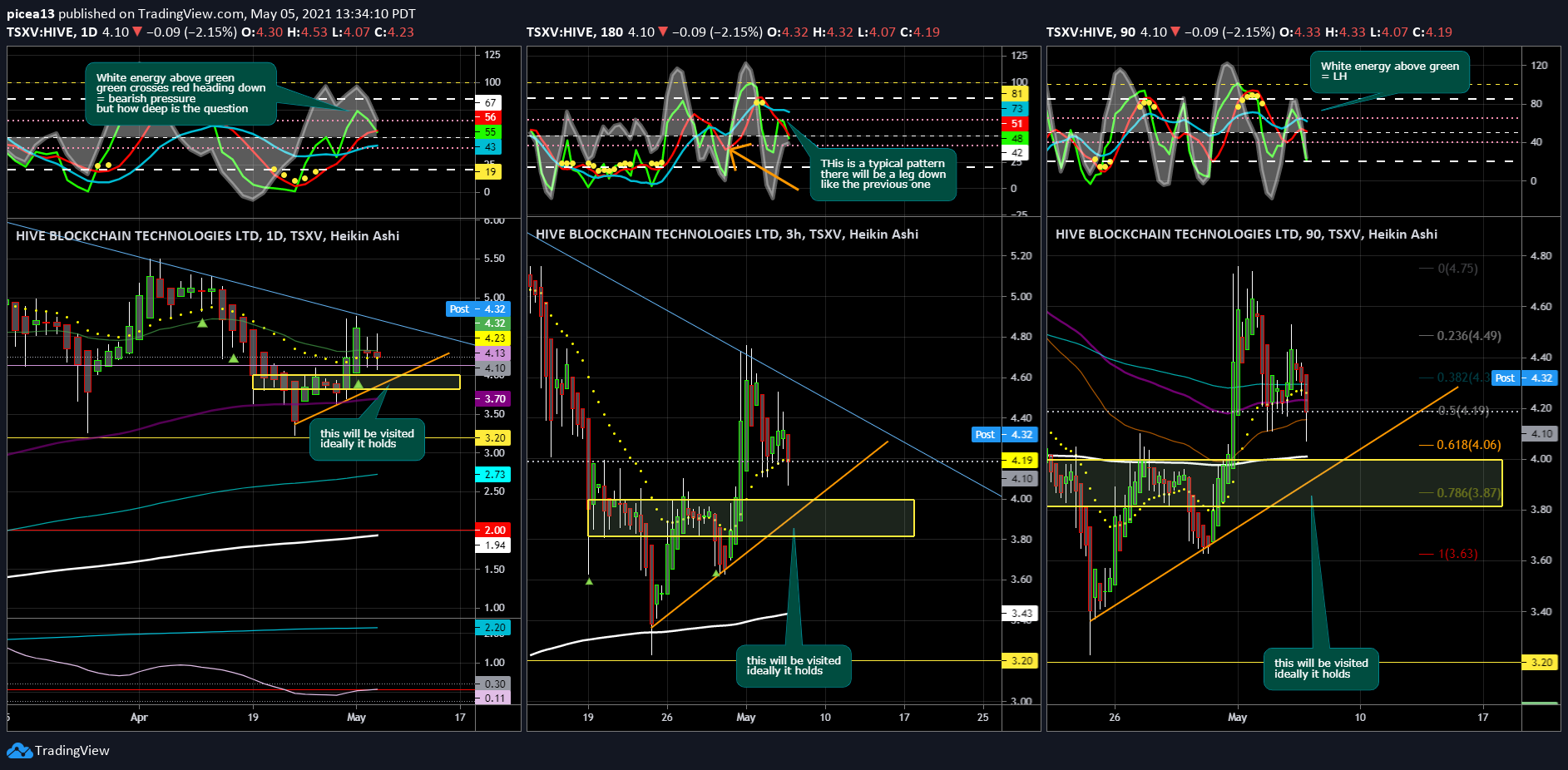Screen dimensions: 1568x770
Task: Click the 'typical pattern' leg down annotation
Action: pos(883,174)
